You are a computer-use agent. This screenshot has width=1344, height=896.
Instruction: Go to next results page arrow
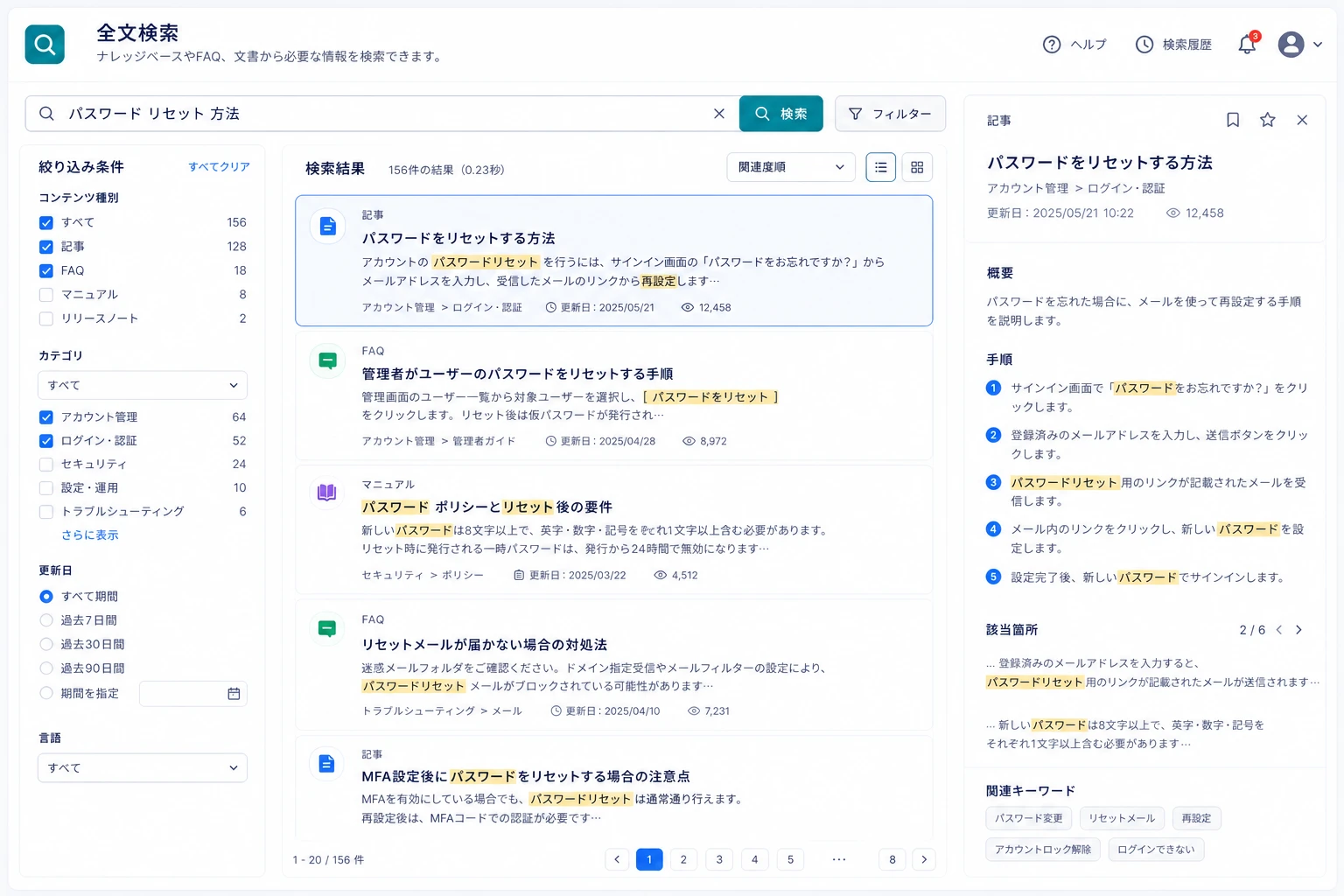tap(924, 859)
